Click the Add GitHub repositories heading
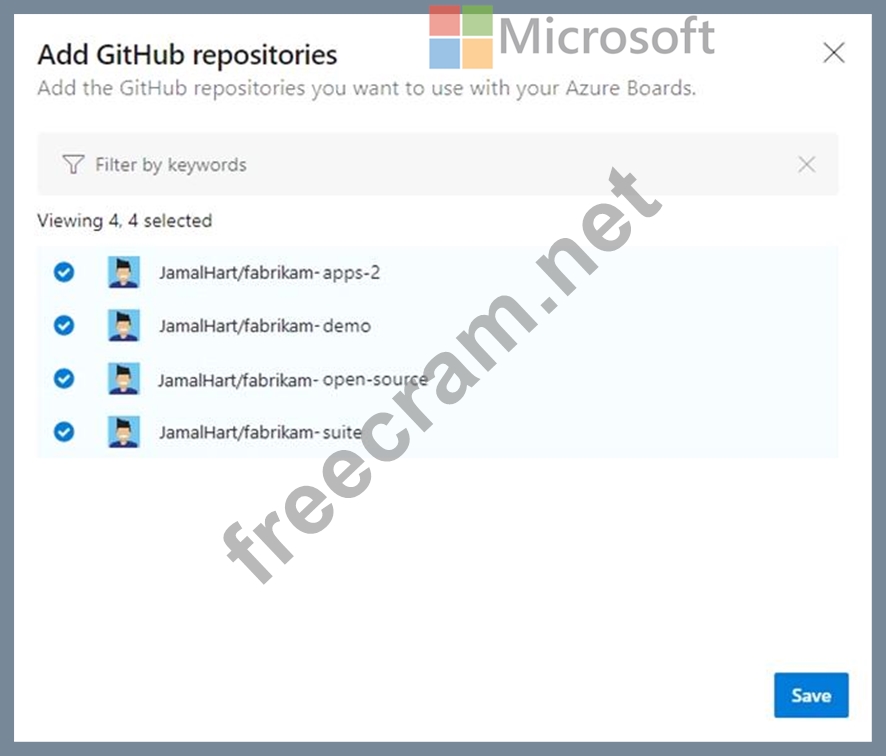The height and width of the screenshot is (756, 886). [187, 55]
